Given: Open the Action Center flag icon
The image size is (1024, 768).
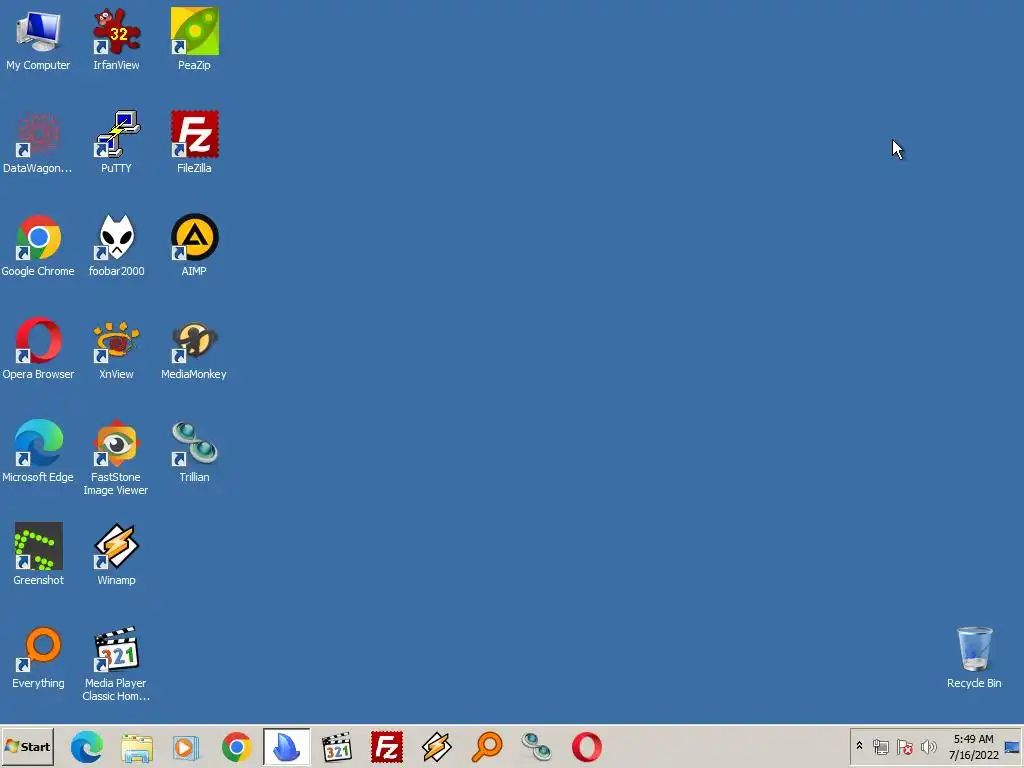Looking at the screenshot, I should click(904, 746).
